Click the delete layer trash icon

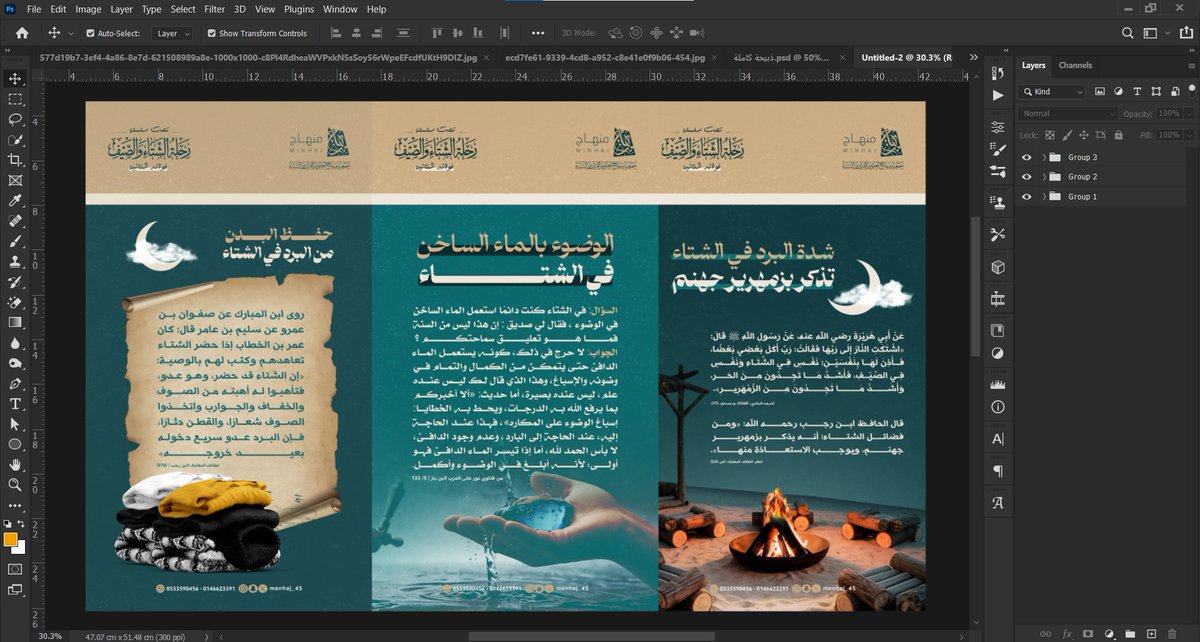[1172, 633]
